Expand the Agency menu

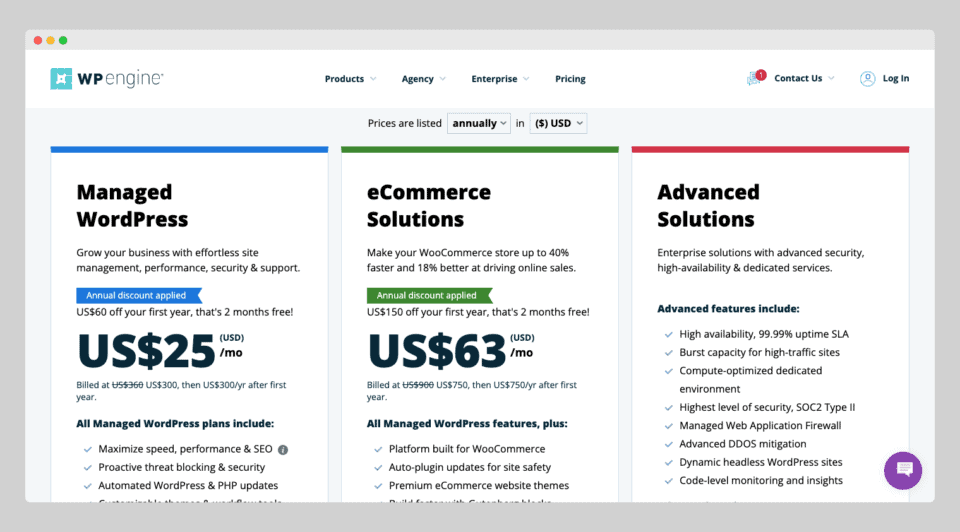tap(424, 79)
